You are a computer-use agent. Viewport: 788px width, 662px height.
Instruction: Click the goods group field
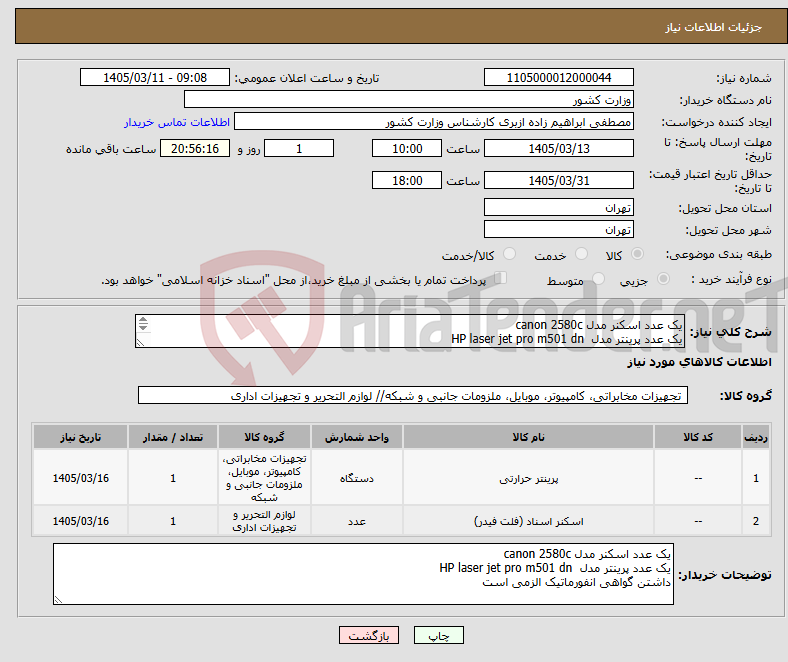[x=413, y=396]
